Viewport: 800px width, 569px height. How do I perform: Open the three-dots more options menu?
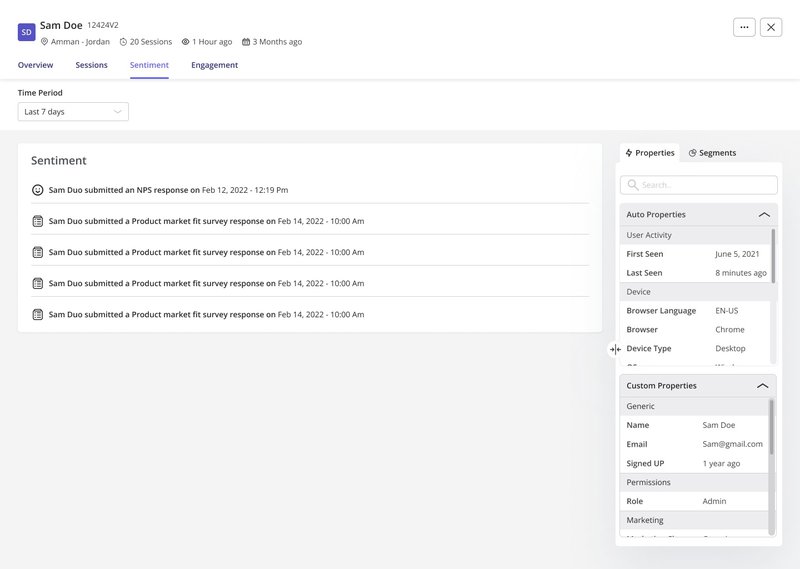tap(744, 27)
